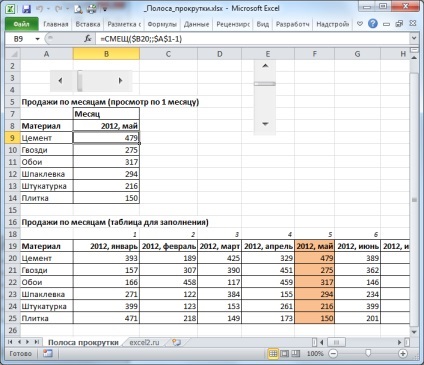
Task: Open the Разметка страницы ribbon tab
Action: (124, 24)
